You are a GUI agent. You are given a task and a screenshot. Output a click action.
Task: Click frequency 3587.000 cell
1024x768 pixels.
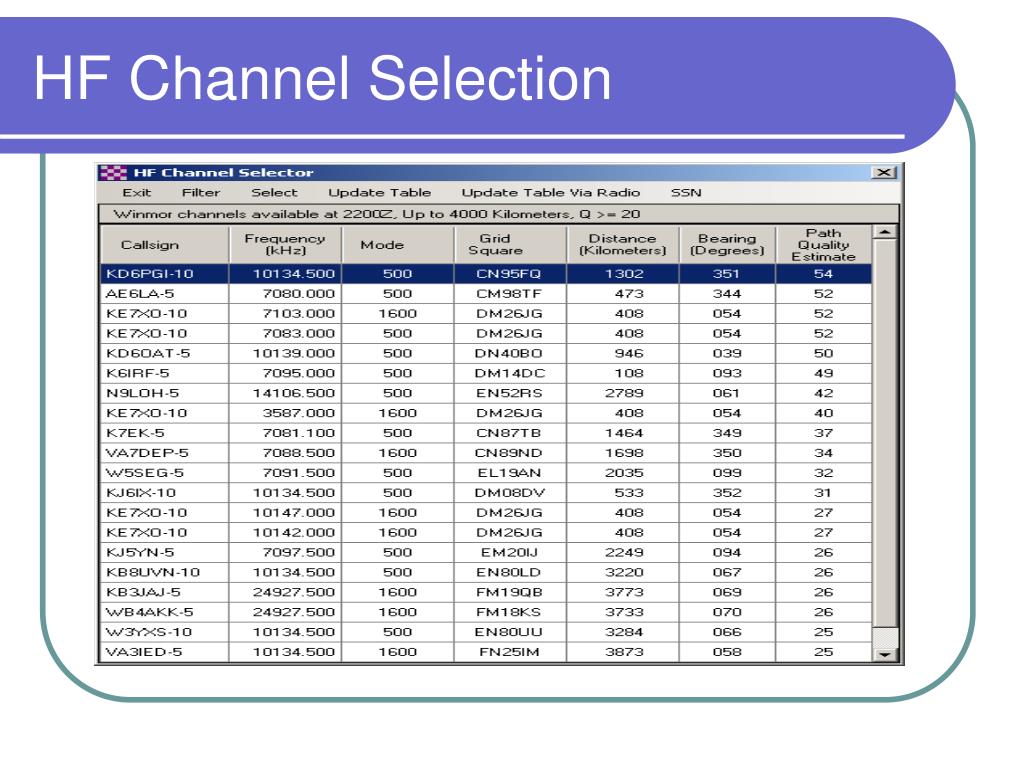click(x=285, y=413)
